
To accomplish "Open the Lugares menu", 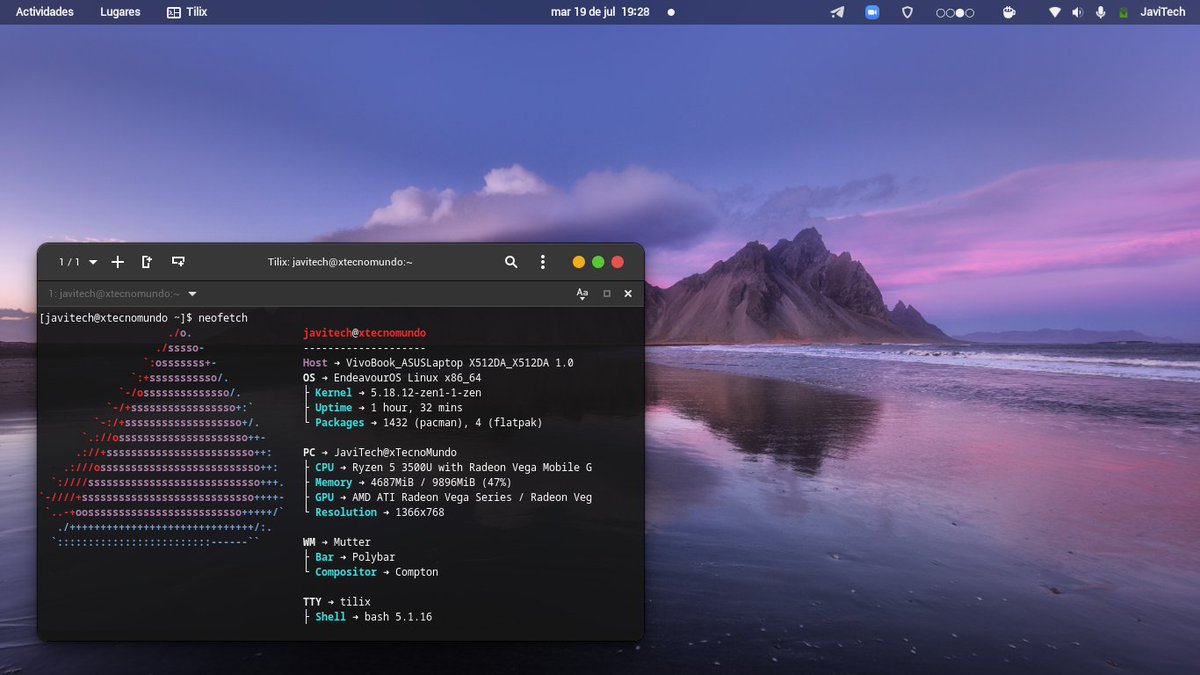I will (x=119, y=12).
